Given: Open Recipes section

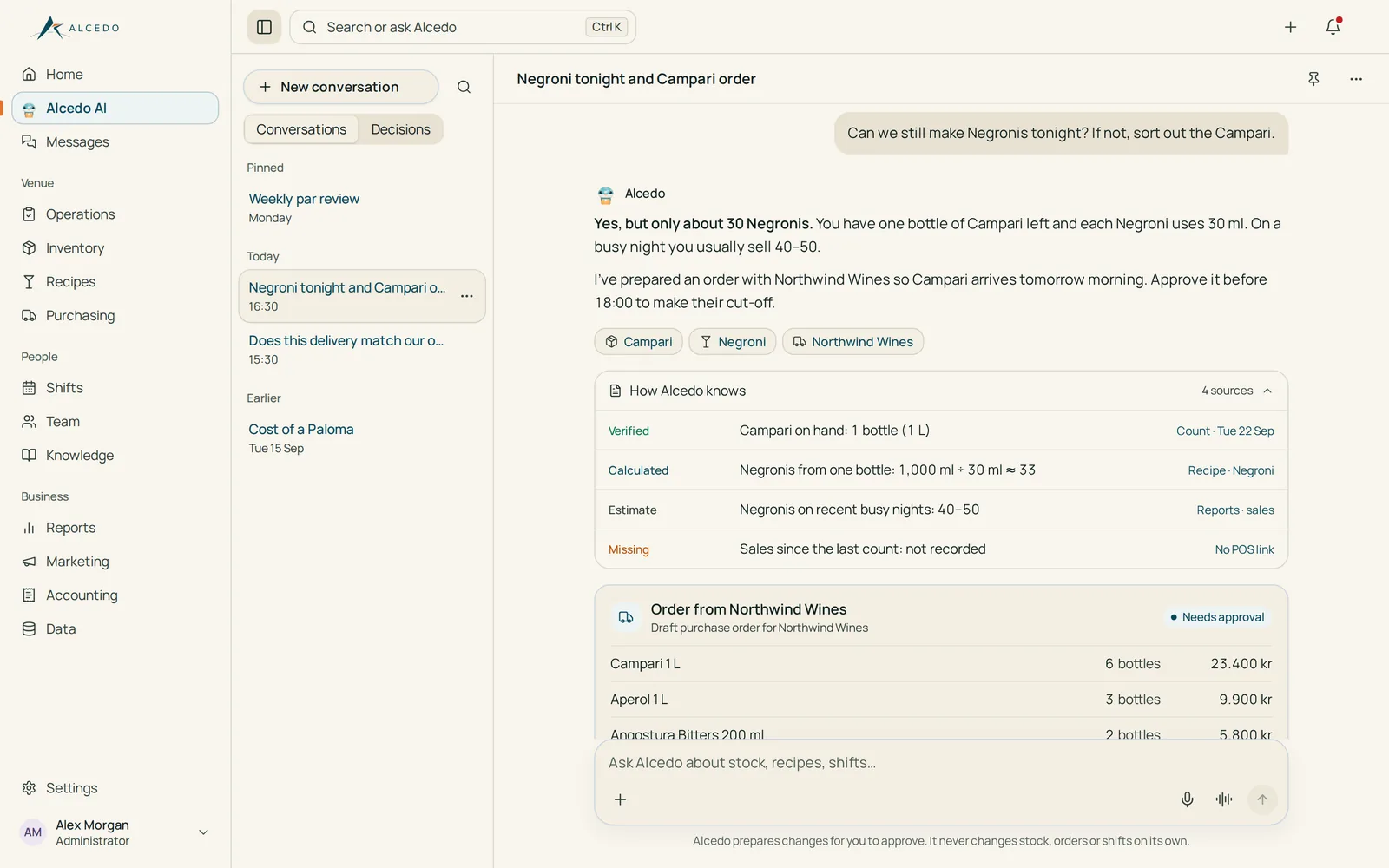Looking at the screenshot, I should tap(115, 282).
